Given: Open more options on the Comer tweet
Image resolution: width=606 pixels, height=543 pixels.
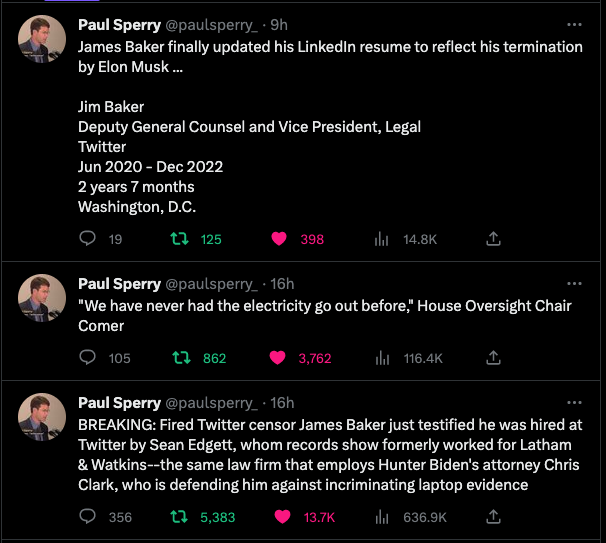Looking at the screenshot, I should pos(574,283).
